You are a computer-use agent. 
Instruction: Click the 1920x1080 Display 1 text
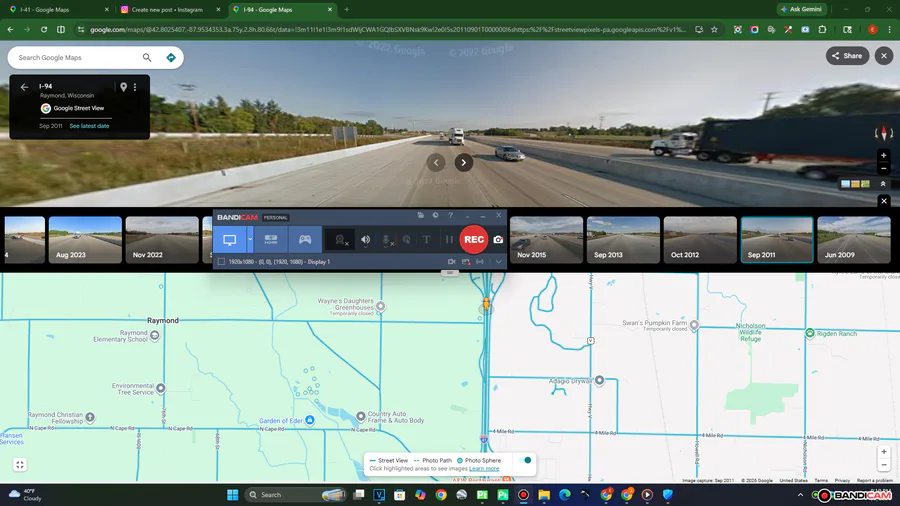pos(279,262)
